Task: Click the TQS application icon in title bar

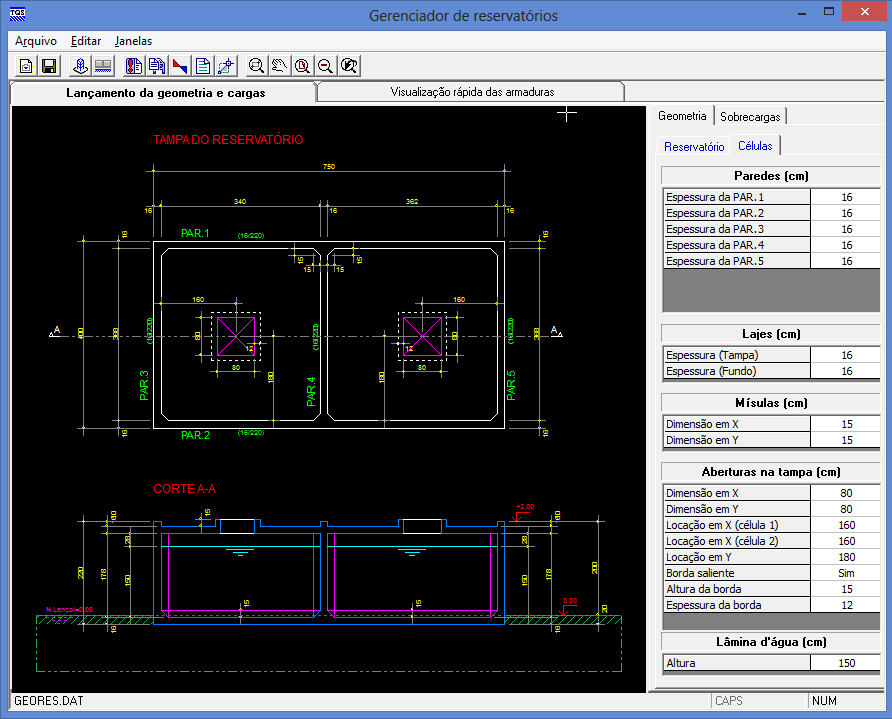Action: click(x=18, y=14)
